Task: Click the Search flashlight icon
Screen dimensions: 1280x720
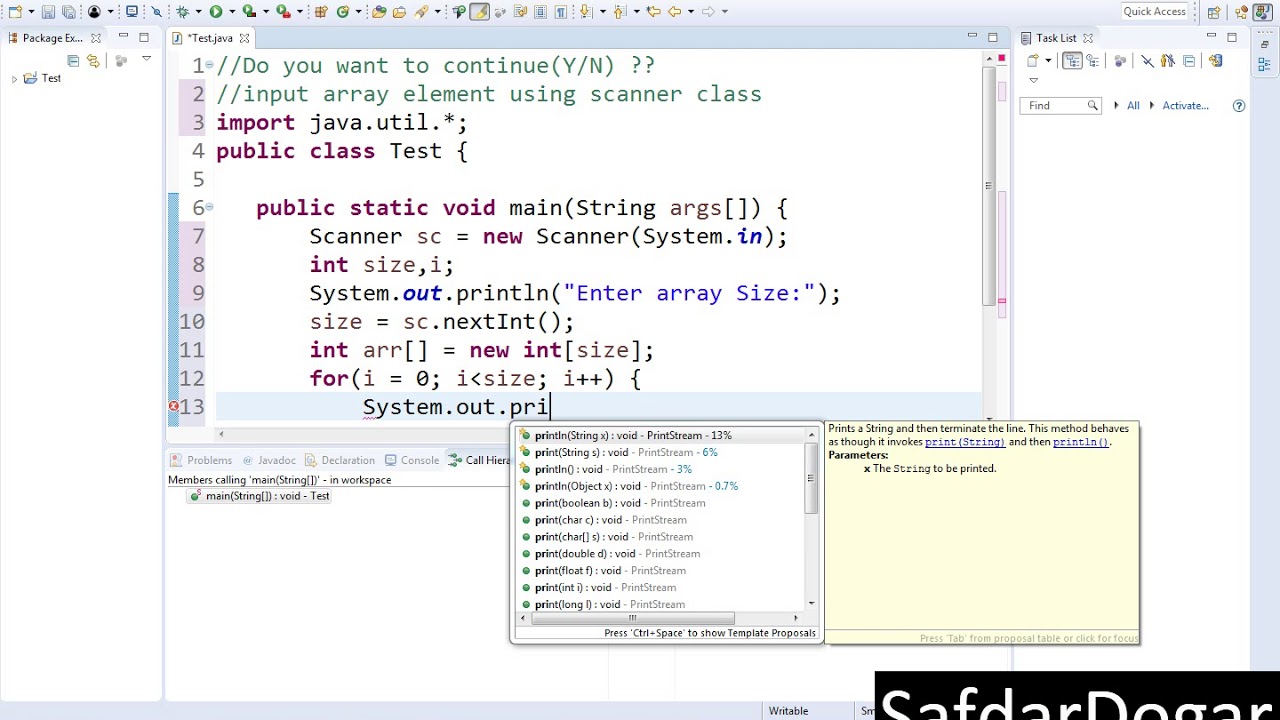Action: click(x=421, y=12)
